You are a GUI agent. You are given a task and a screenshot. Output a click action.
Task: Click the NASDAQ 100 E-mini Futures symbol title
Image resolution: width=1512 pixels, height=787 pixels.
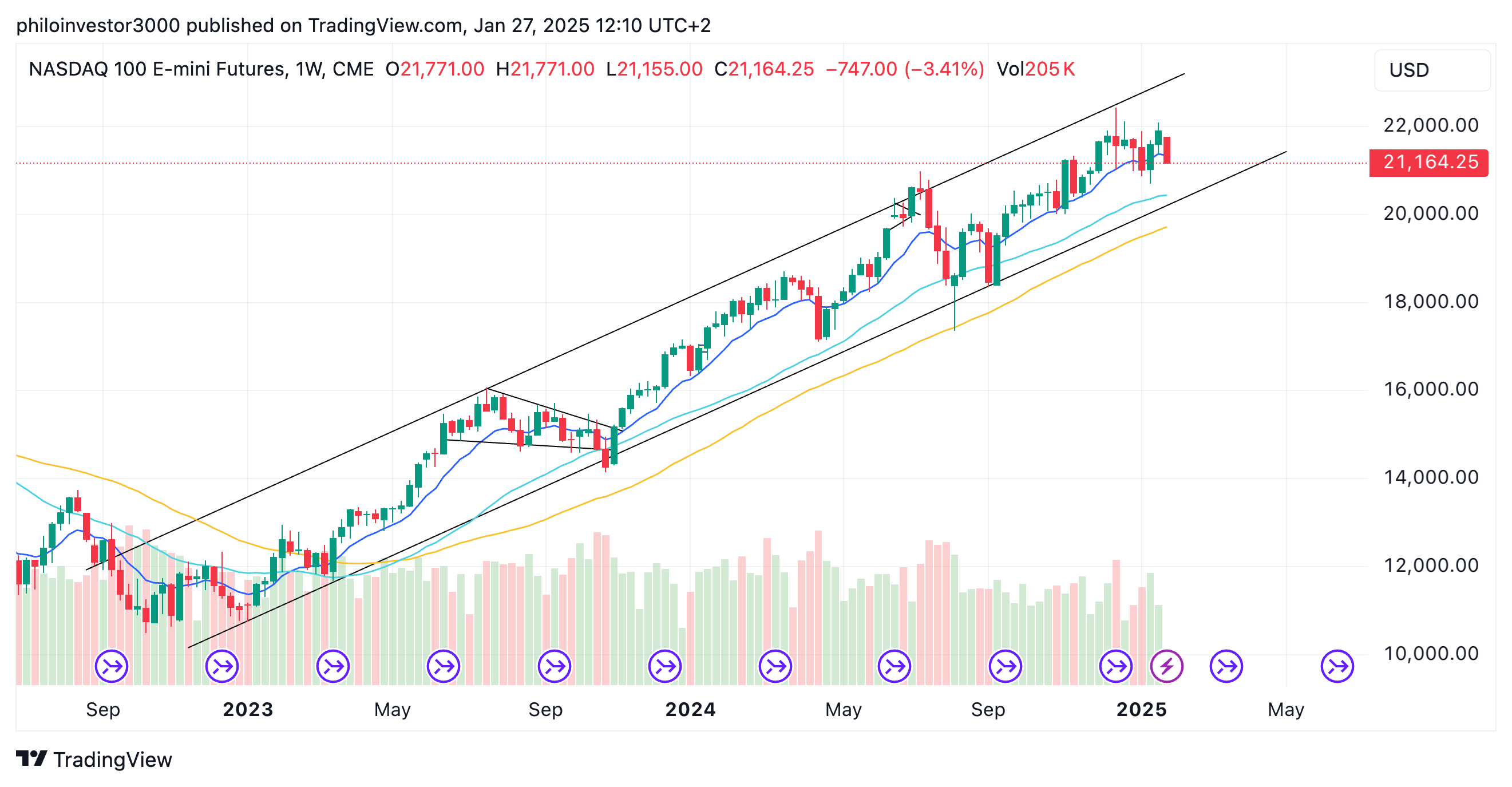click(x=158, y=69)
